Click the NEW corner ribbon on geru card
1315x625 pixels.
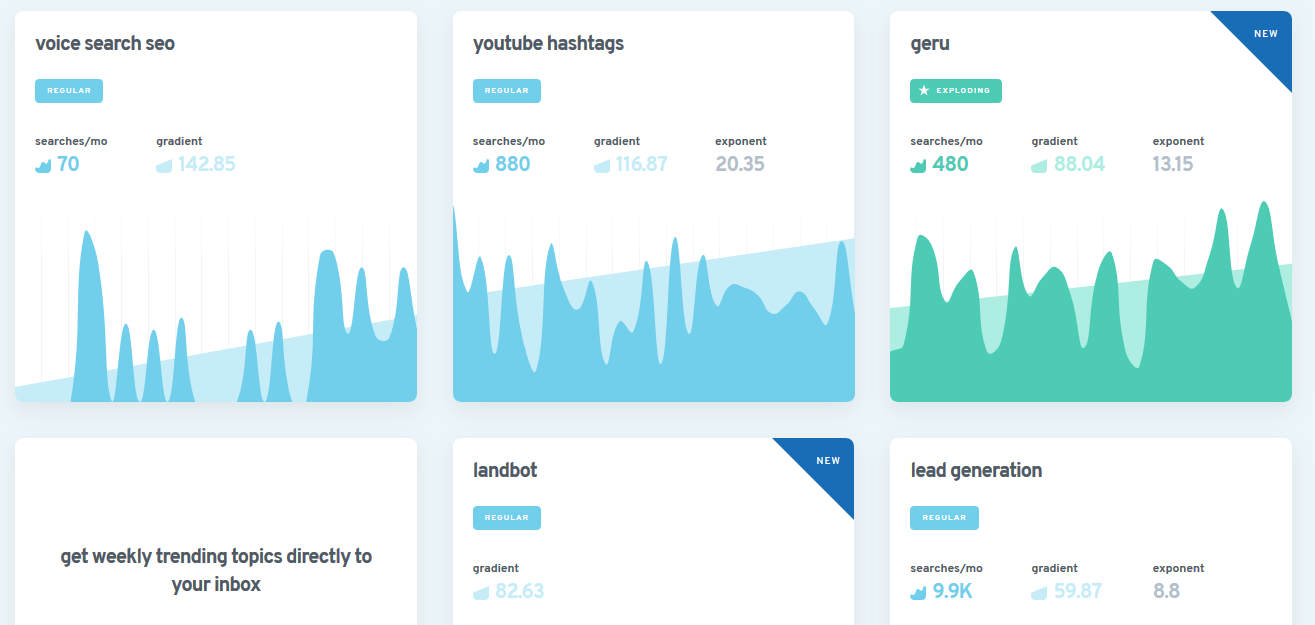(1264, 35)
